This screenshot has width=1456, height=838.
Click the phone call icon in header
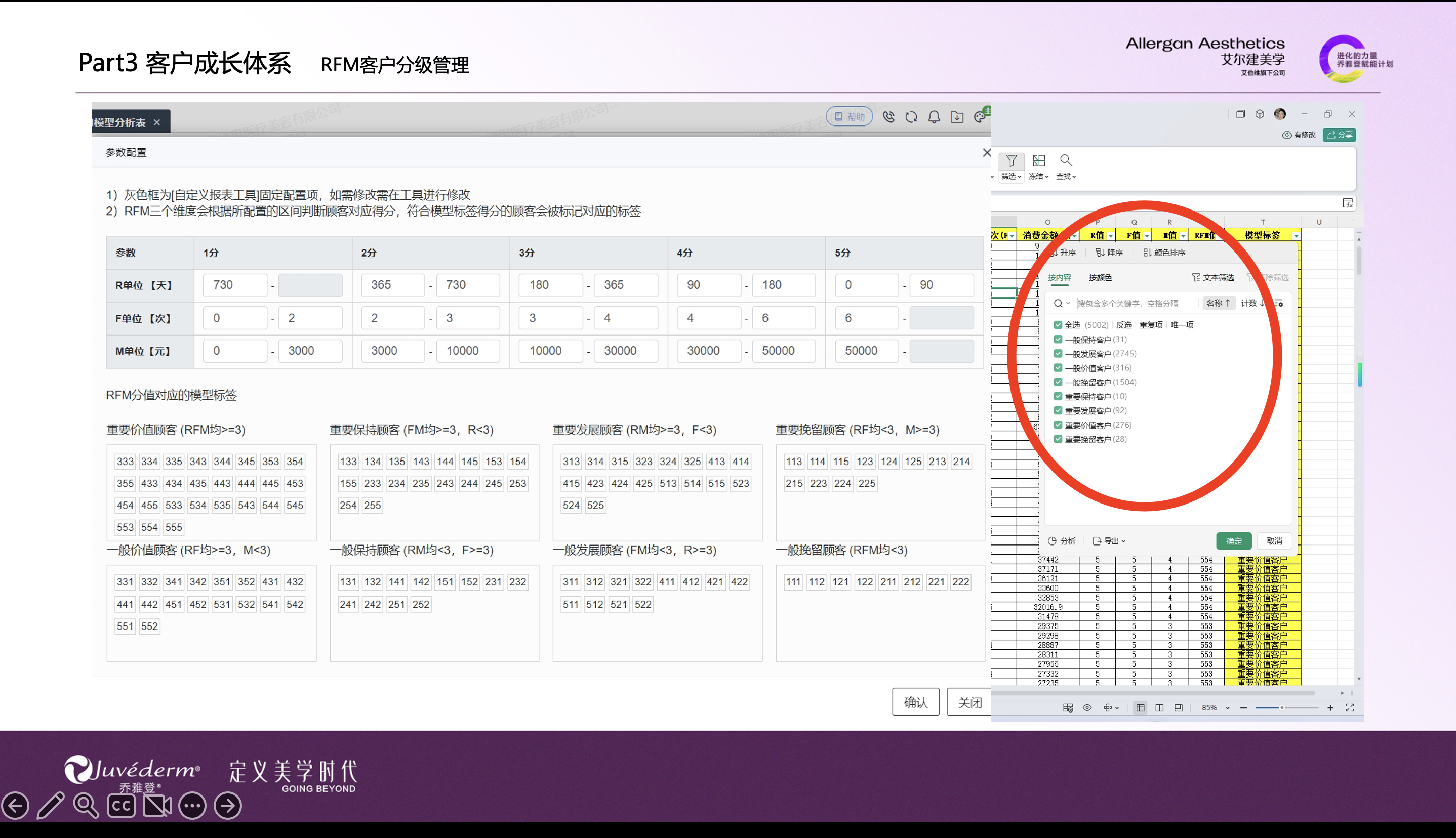click(x=888, y=117)
